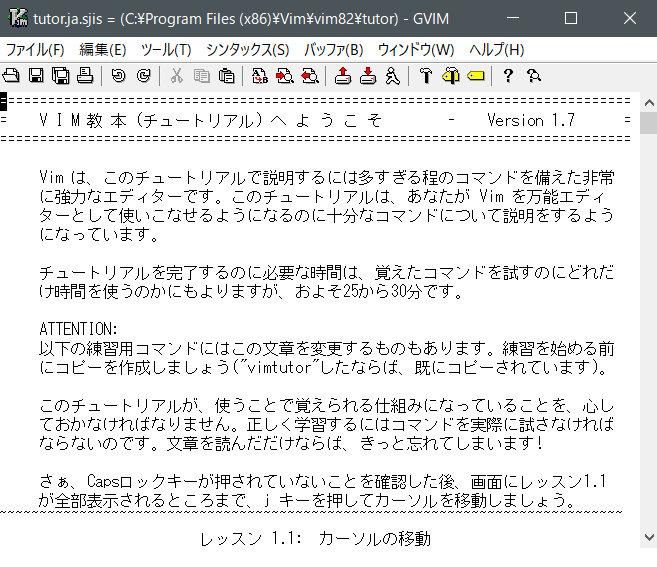Open the ファイル(F) menu
Screen dimensions: 657x567
pos(35,50)
